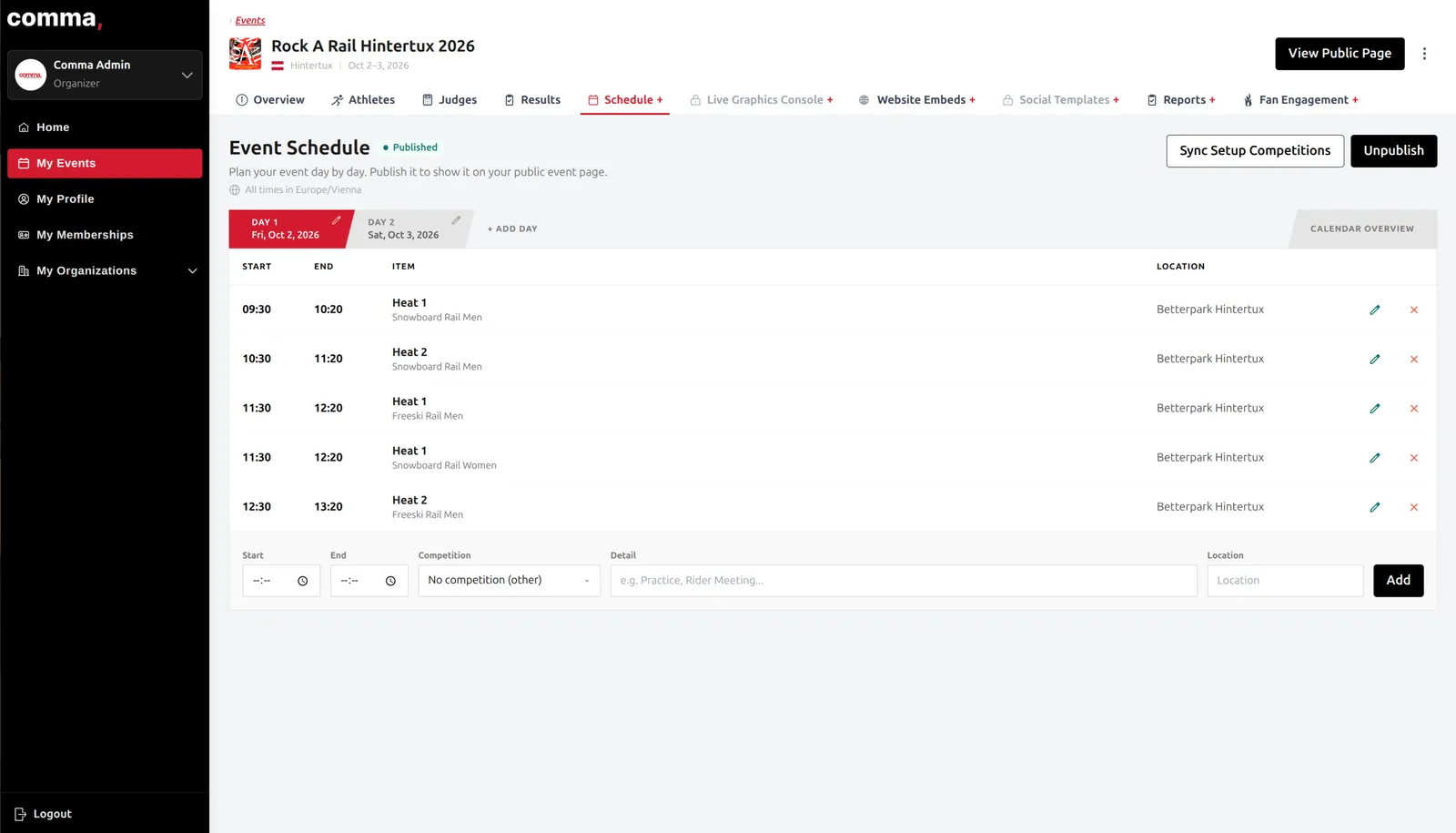The width and height of the screenshot is (1456, 833).
Task: Edit the 12:30 Heat 2 Freeski entry
Action: 1375,507
